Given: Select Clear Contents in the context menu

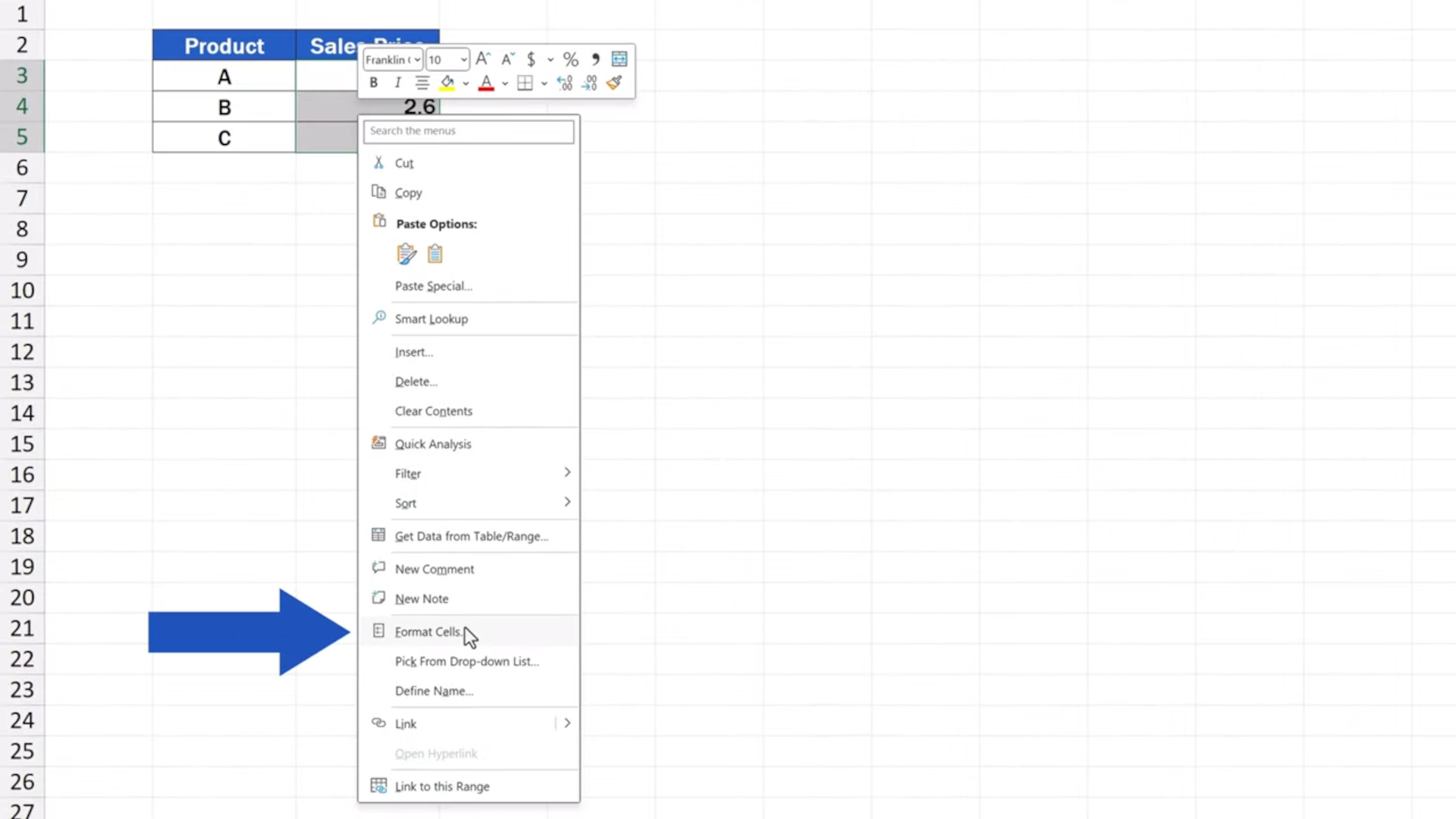Looking at the screenshot, I should click(434, 411).
